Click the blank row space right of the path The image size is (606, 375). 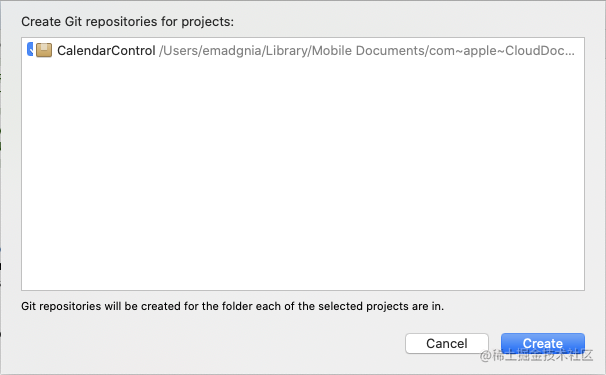point(579,51)
